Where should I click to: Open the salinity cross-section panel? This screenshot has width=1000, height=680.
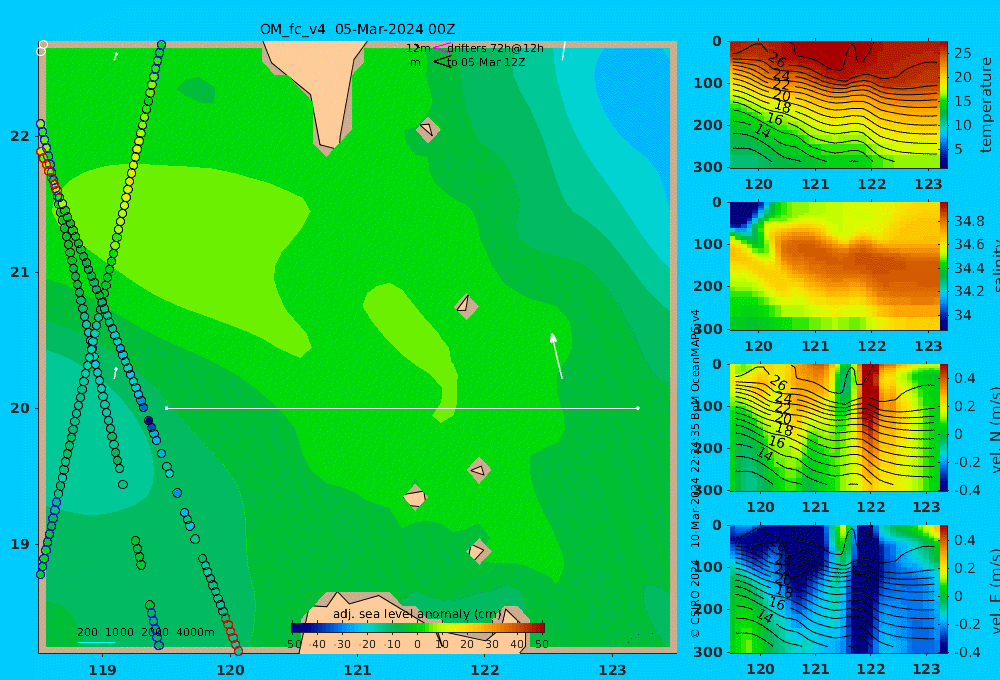(x=834, y=266)
